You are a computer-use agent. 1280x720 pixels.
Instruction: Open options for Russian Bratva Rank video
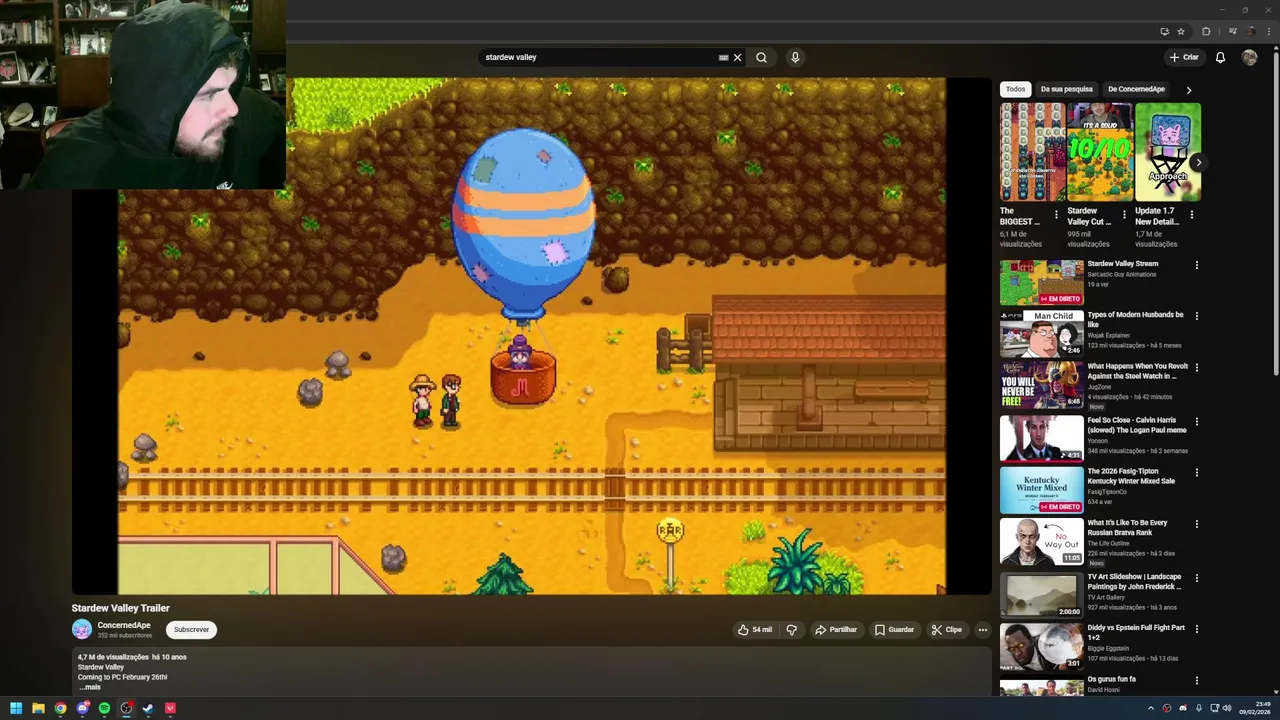[x=1196, y=523]
